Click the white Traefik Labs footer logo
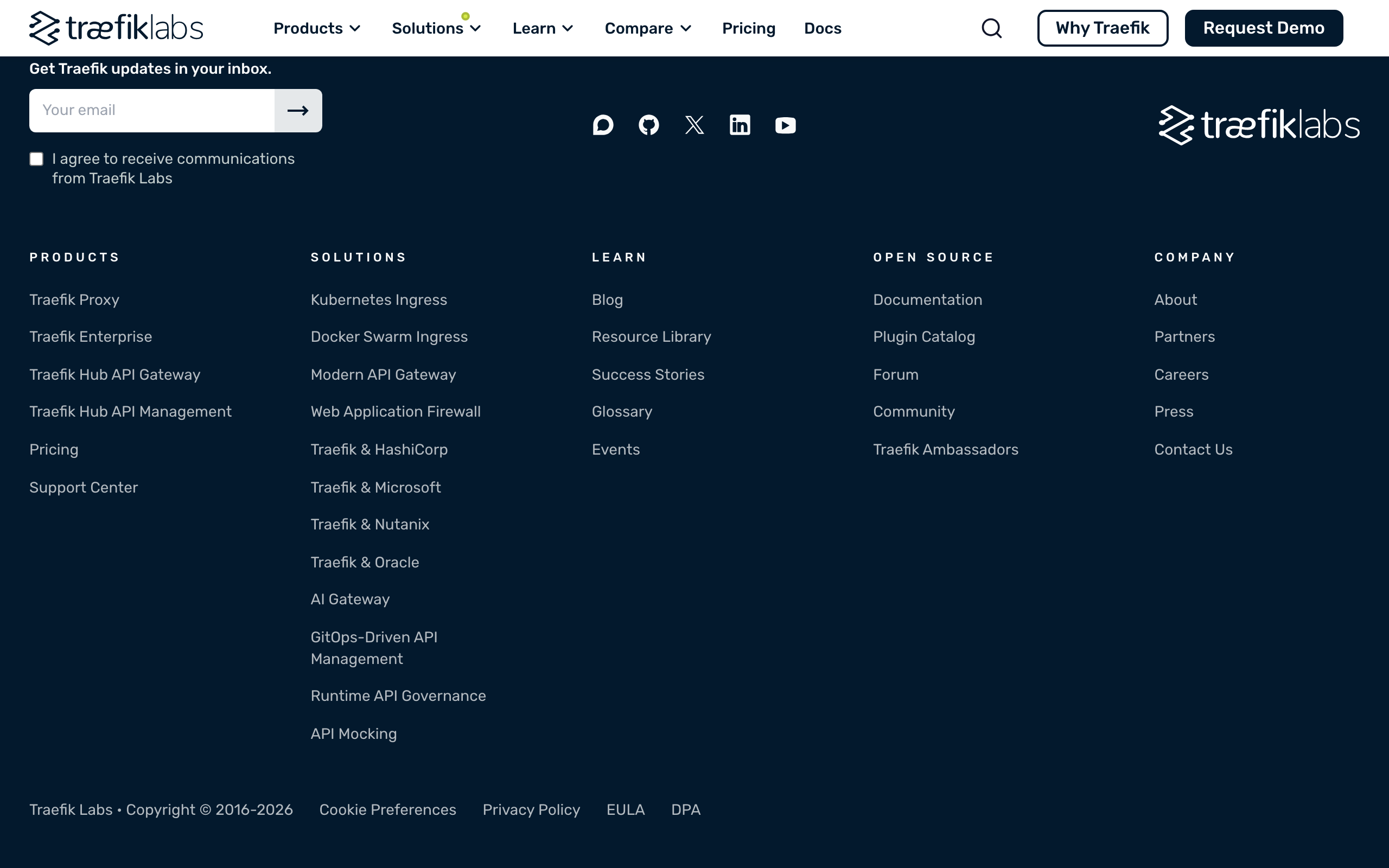Screen dimensions: 1389x868 coord(1259,125)
